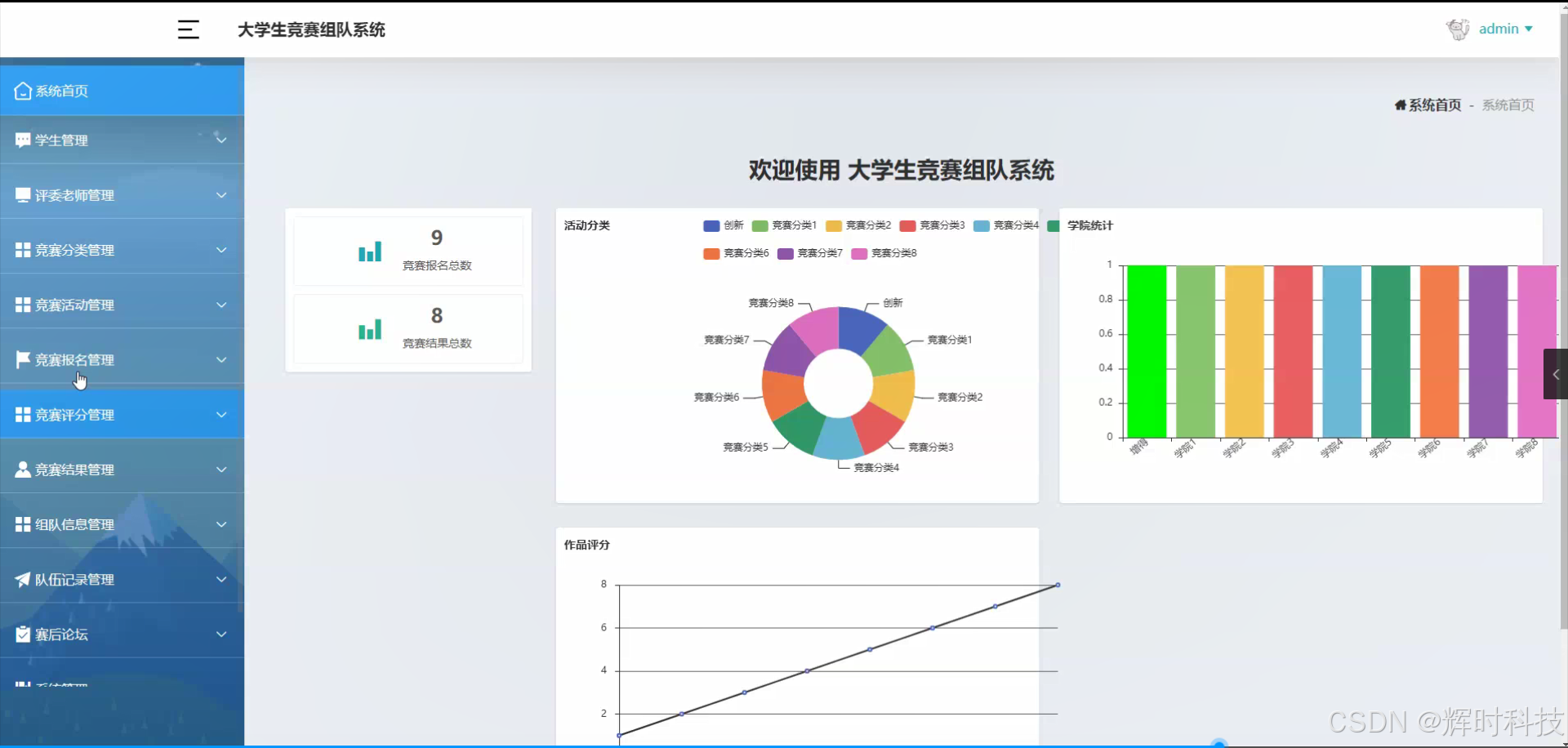Expand the 评委老师管理 chevron
This screenshot has width=1568, height=748.
pyautogui.click(x=221, y=195)
